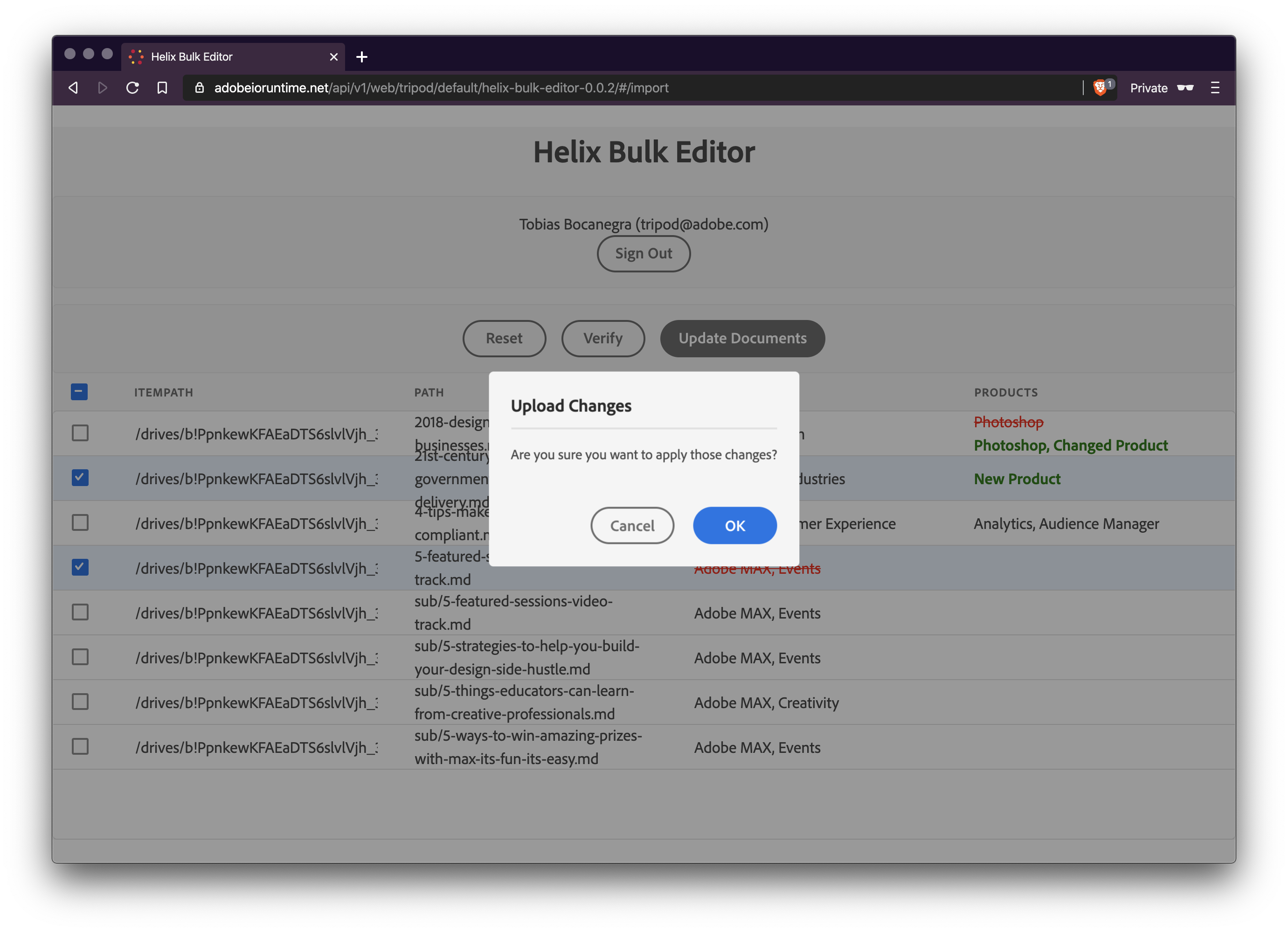Sign out of the bulk editor
The image size is (1288, 932).
644,254
